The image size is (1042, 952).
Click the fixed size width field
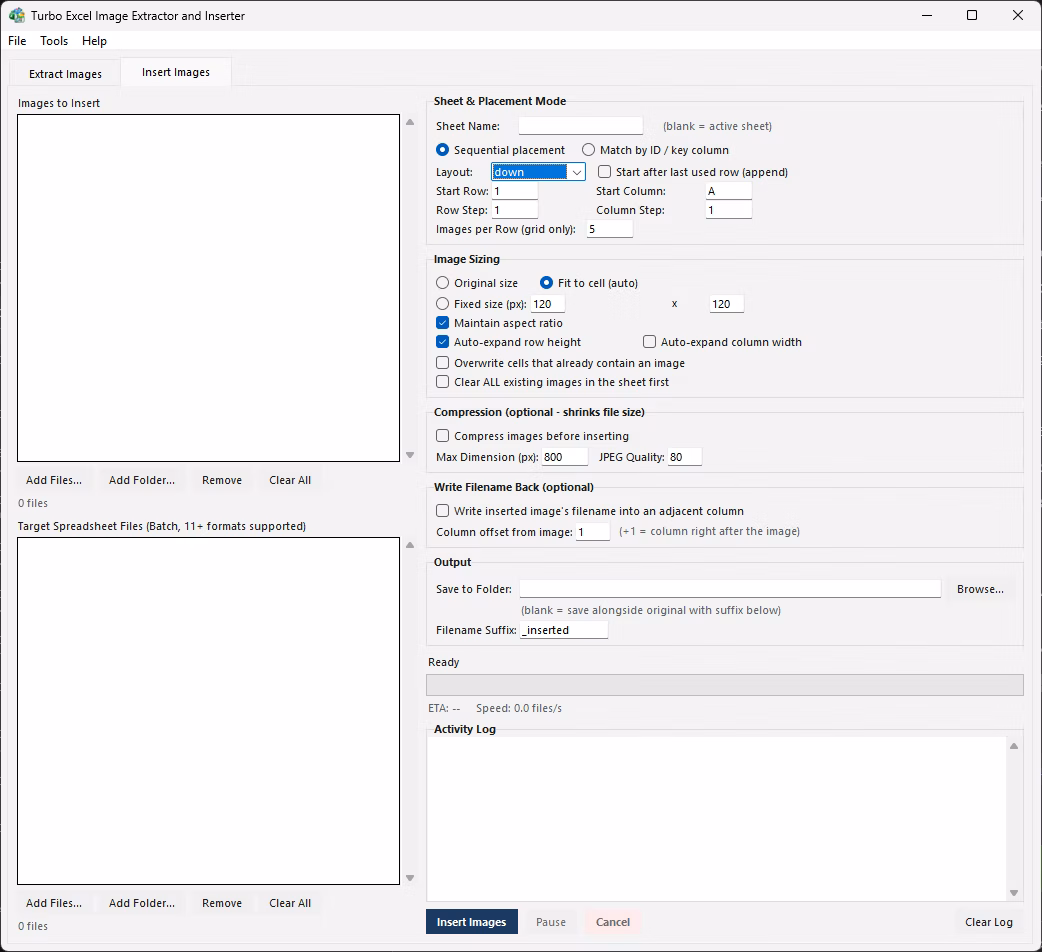tap(548, 304)
